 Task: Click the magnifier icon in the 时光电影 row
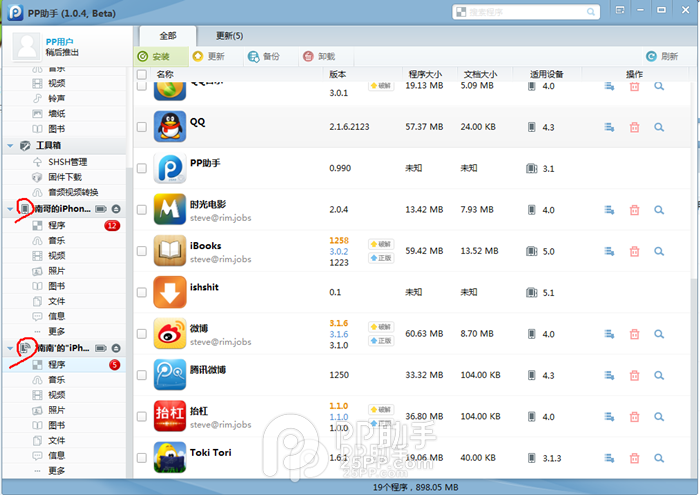coord(659,210)
